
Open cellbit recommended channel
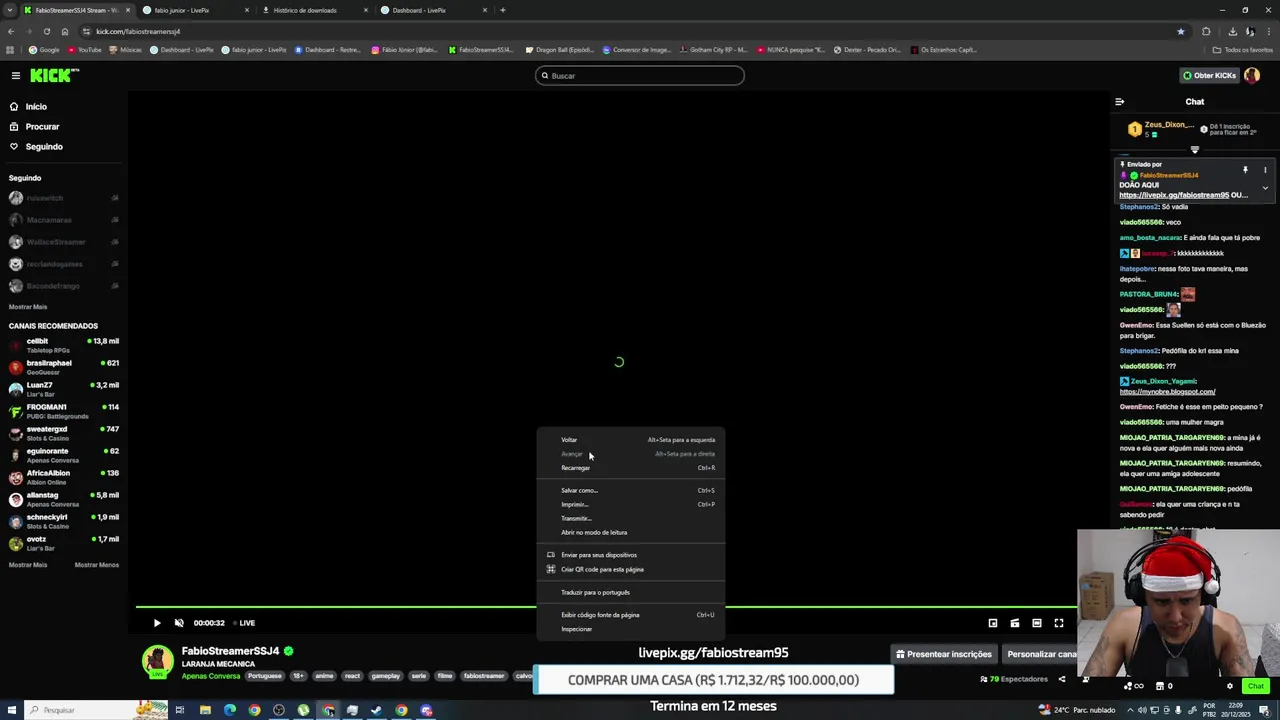point(64,345)
